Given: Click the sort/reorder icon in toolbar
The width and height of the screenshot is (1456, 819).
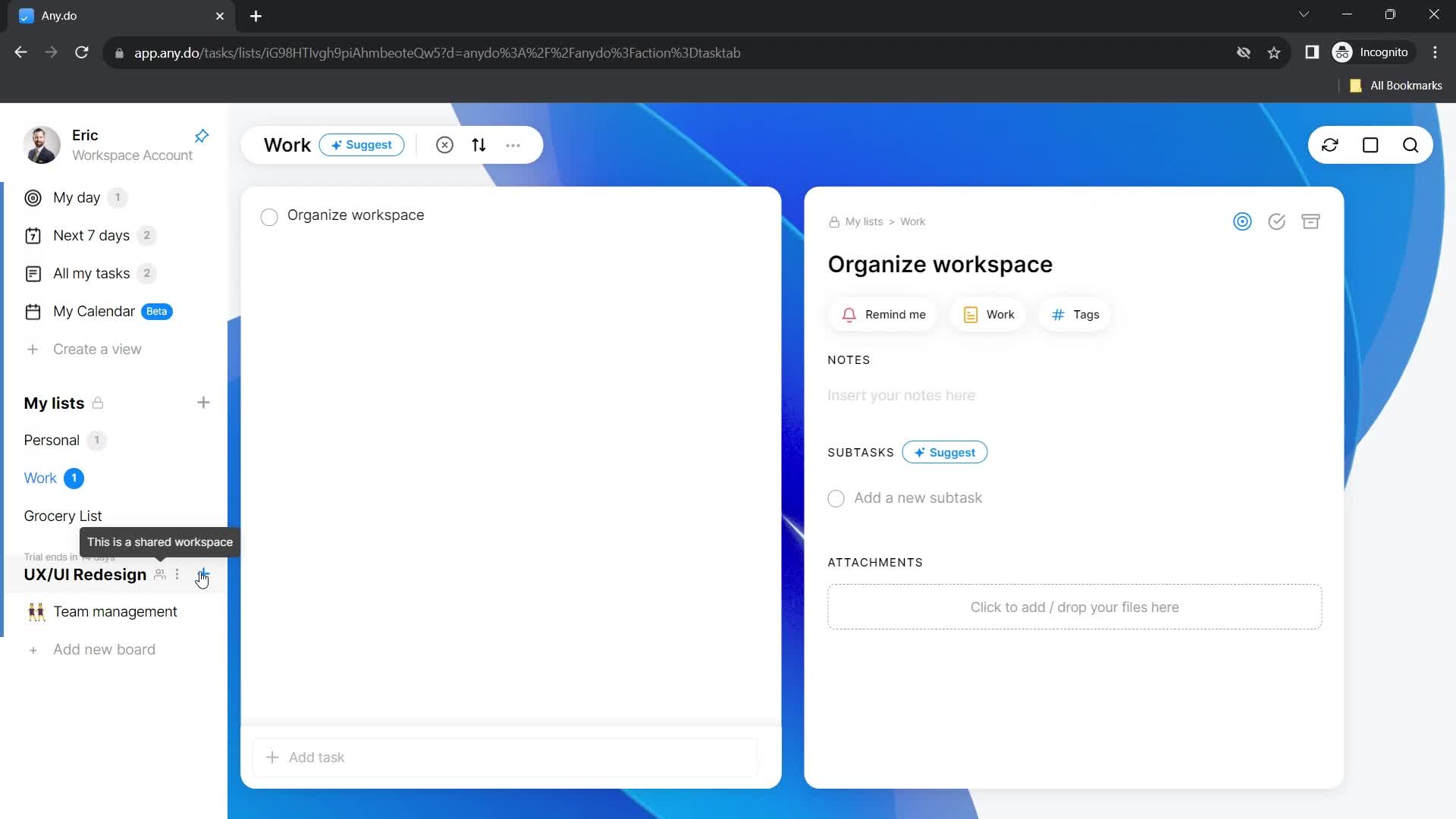Looking at the screenshot, I should tap(479, 145).
